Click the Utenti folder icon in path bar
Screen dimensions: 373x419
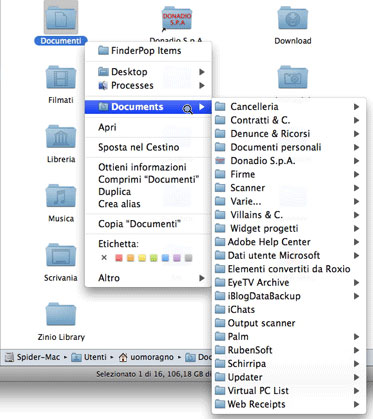(x=76, y=357)
